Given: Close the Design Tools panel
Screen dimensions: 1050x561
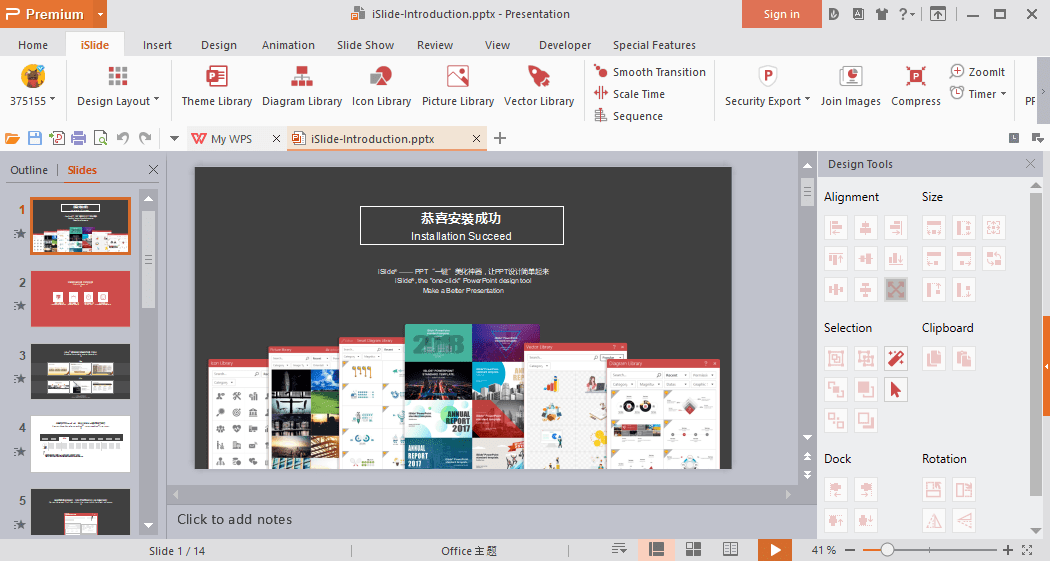Looking at the screenshot, I should click(1030, 163).
